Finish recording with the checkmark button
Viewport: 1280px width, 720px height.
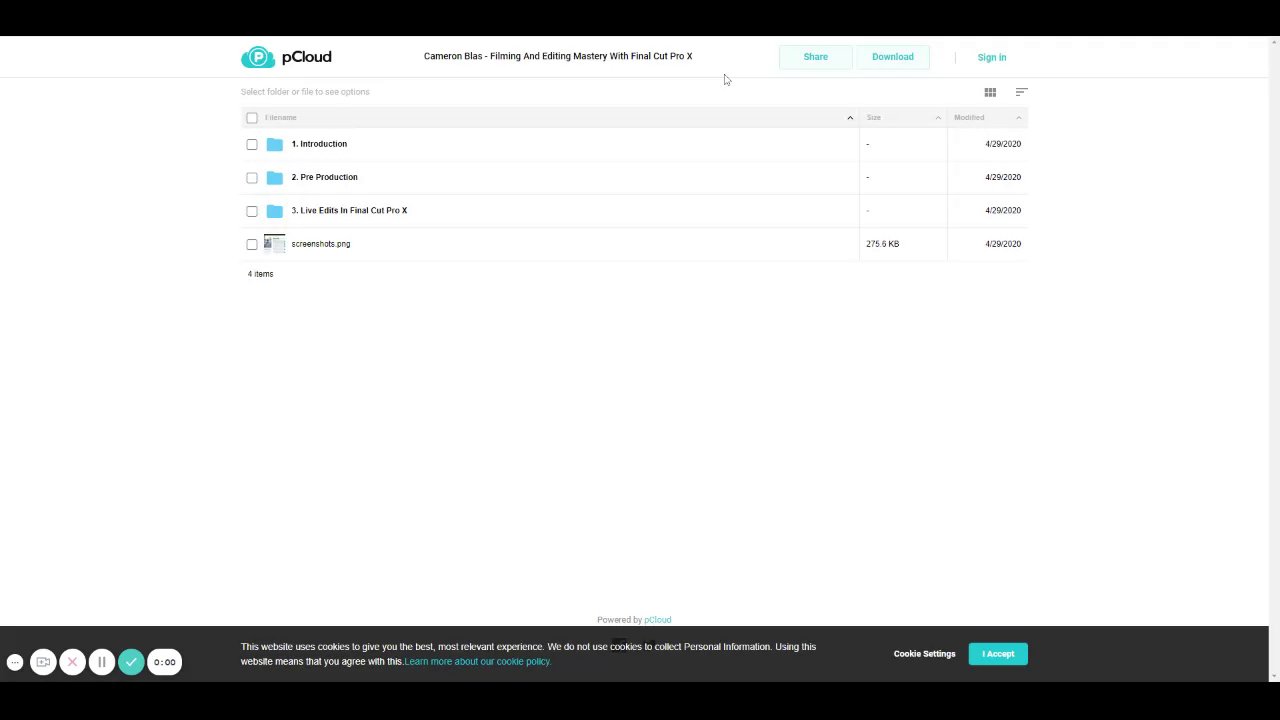pos(131,662)
